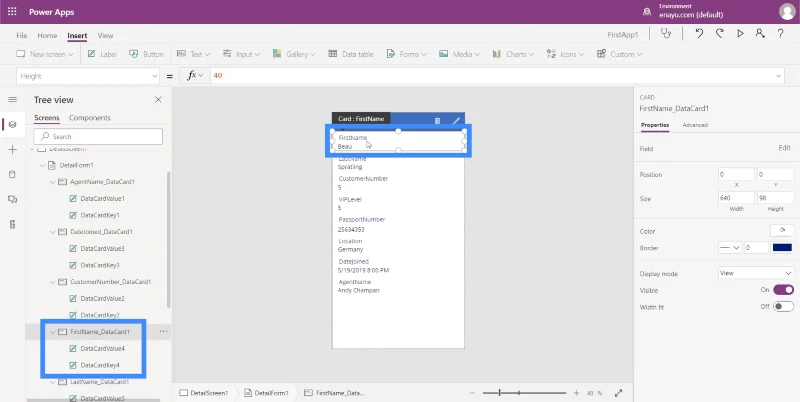Click the Border color swatch
Image resolution: width=800 pixels, height=402 pixels.
pos(782,248)
